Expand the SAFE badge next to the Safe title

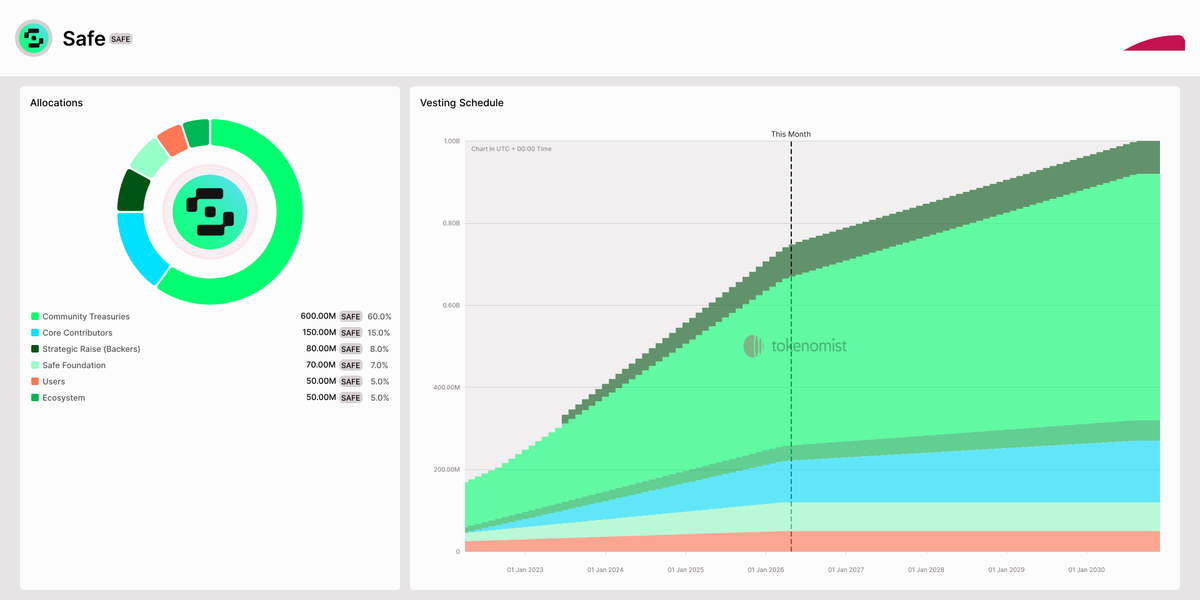[119, 39]
